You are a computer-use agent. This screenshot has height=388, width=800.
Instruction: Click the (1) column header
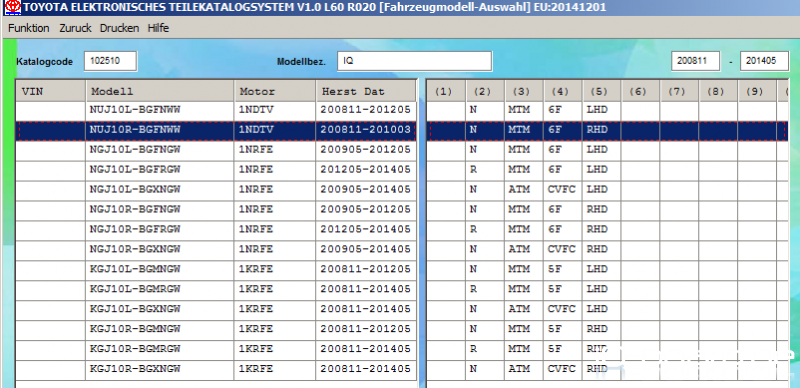point(446,91)
